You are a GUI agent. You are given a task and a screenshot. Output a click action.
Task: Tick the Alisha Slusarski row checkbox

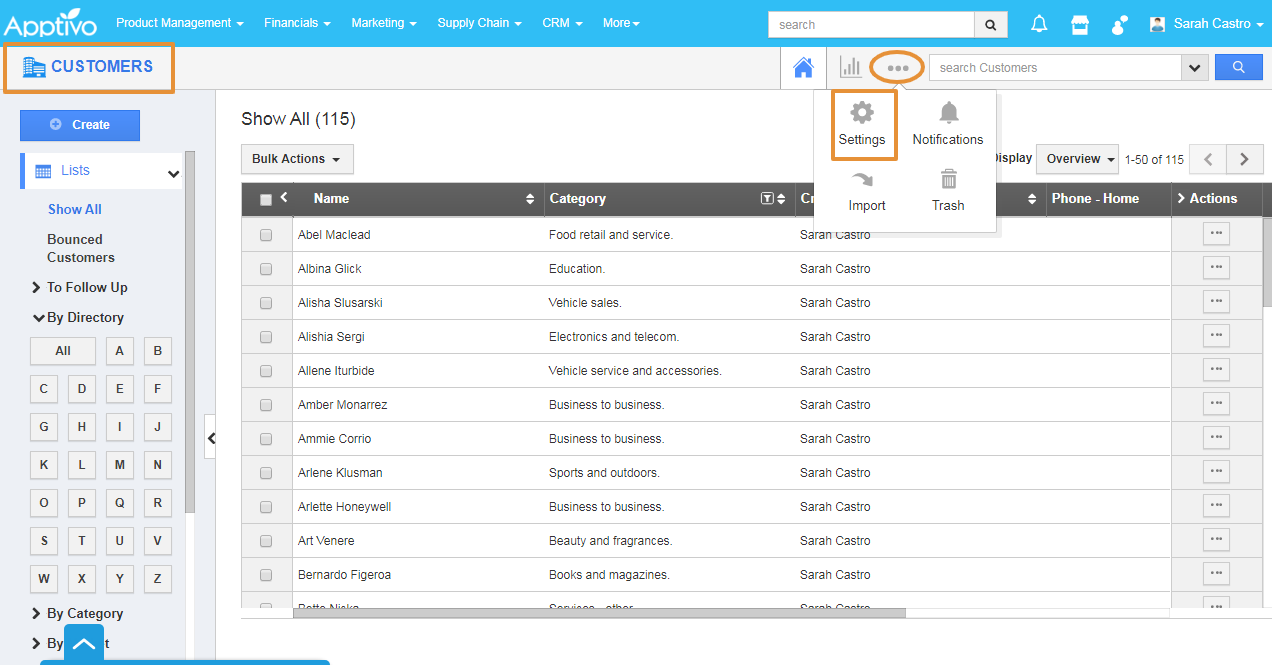click(266, 303)
